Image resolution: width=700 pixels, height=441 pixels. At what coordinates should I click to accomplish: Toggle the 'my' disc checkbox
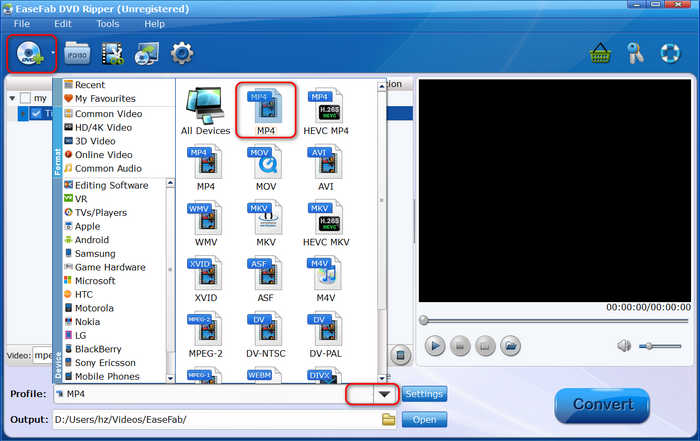tap(25, 98)
